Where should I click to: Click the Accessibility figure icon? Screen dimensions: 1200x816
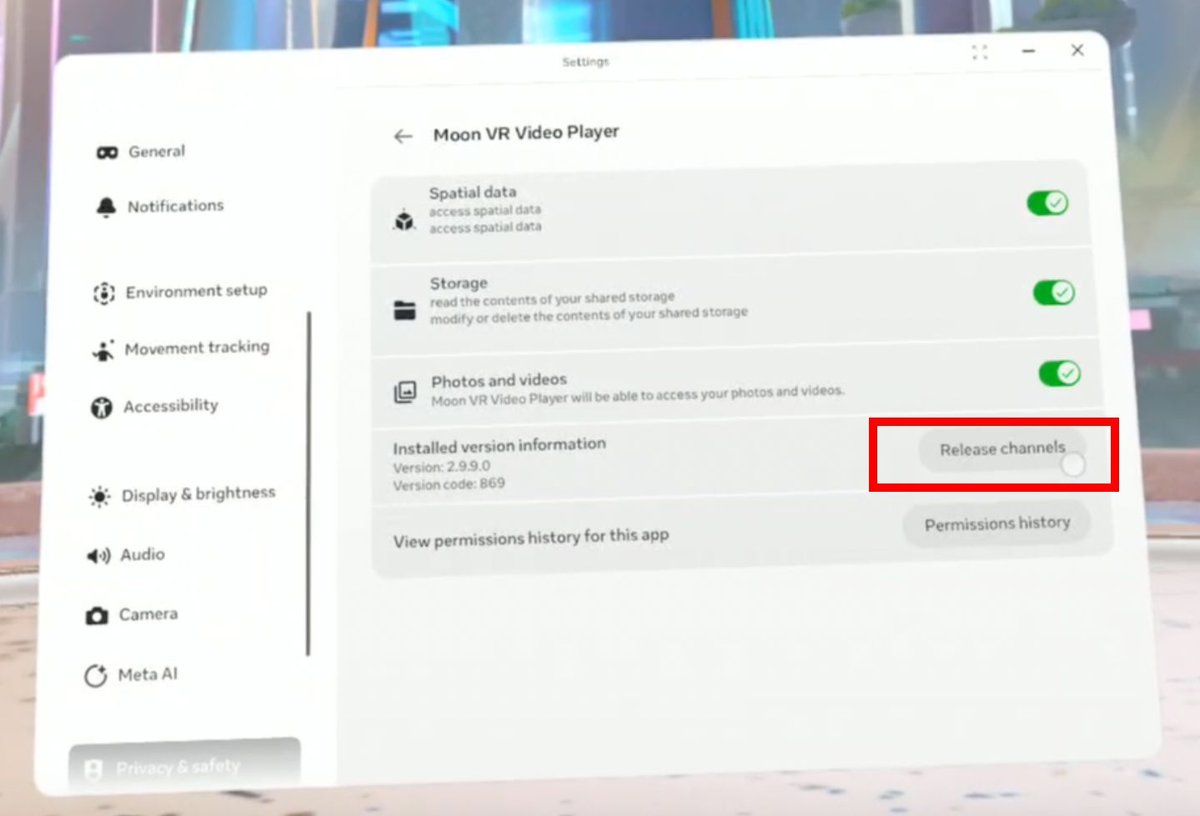[102, 408]
